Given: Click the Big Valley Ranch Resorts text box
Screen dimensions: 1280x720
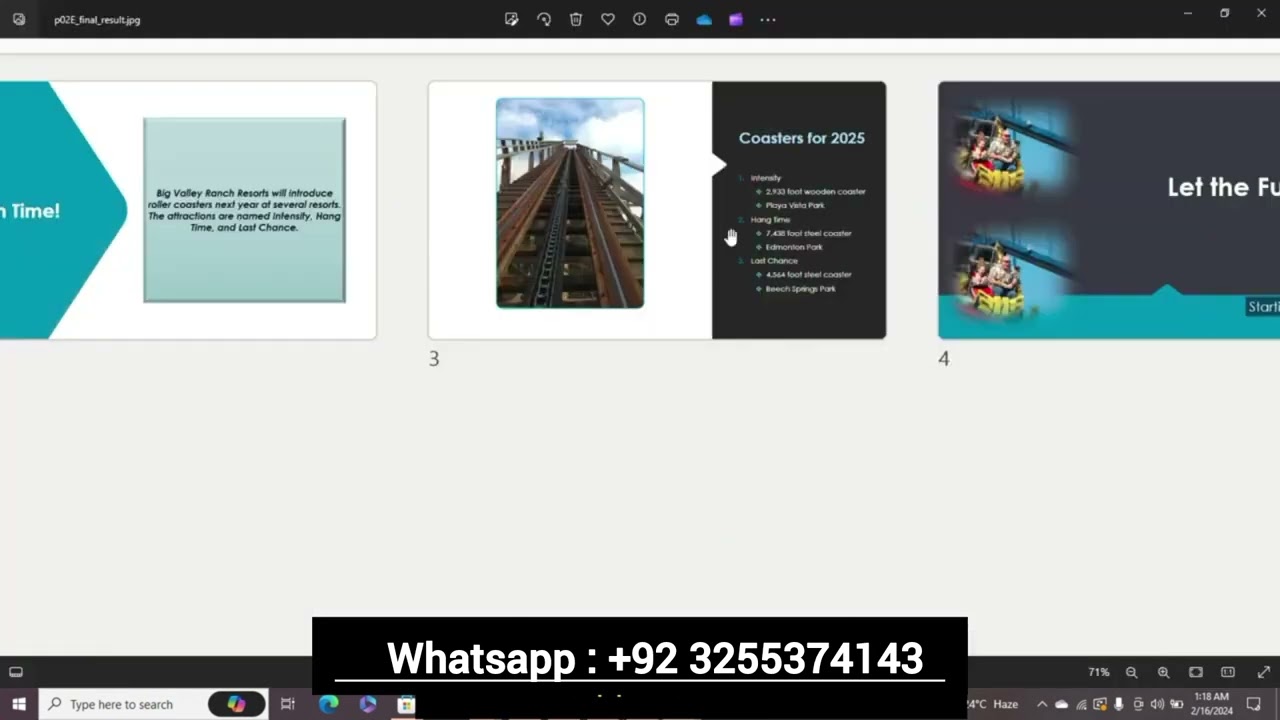Looking at the screenshot, I should tap(244, 210).
